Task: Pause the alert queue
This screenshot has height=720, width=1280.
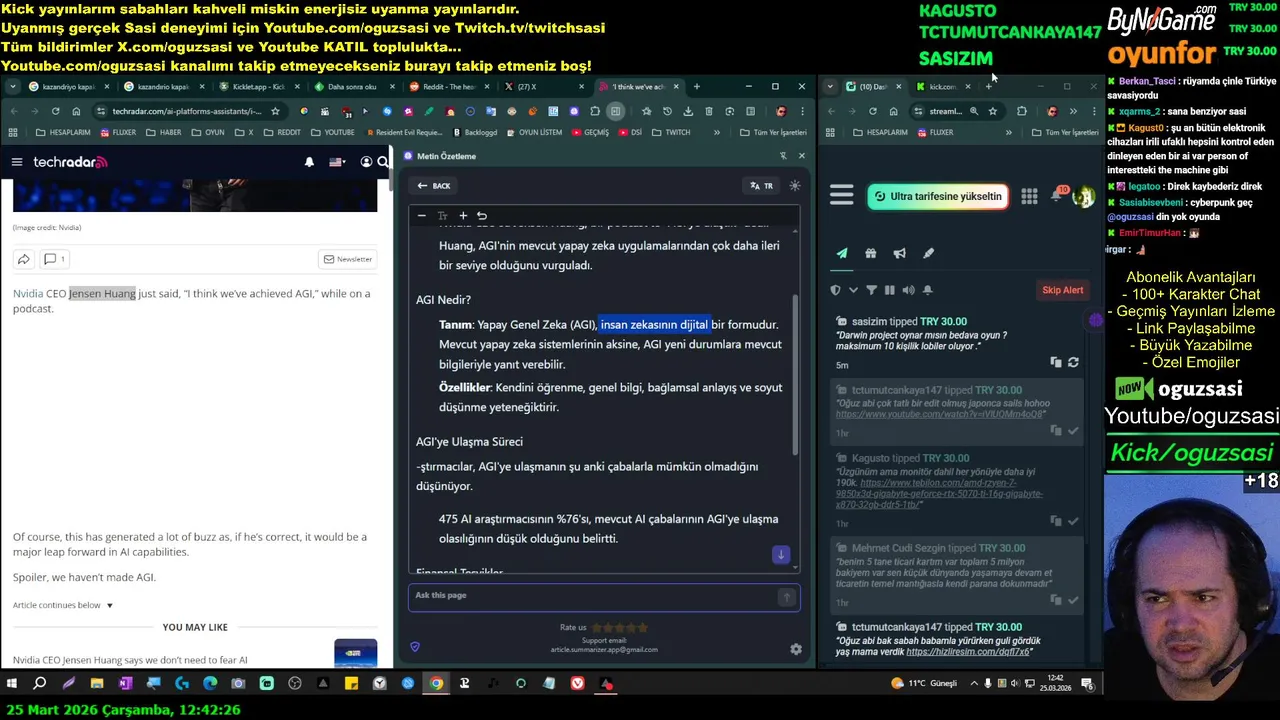Action: click(x=889, y=290)
